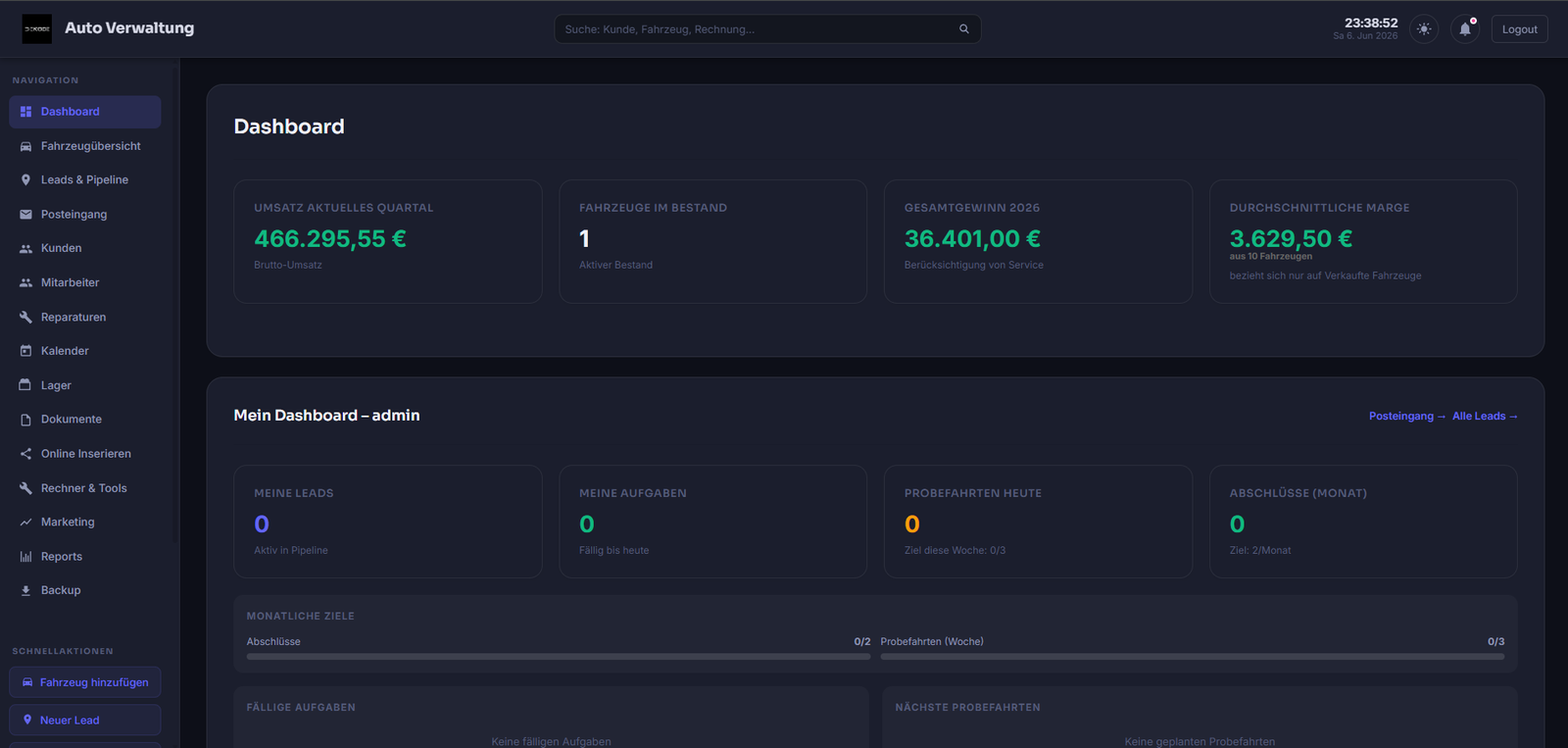This screenshot has width=1568, height=748.
Task: Click the pin icon beside Leads & Pipeline
Action: click(26, 180)
